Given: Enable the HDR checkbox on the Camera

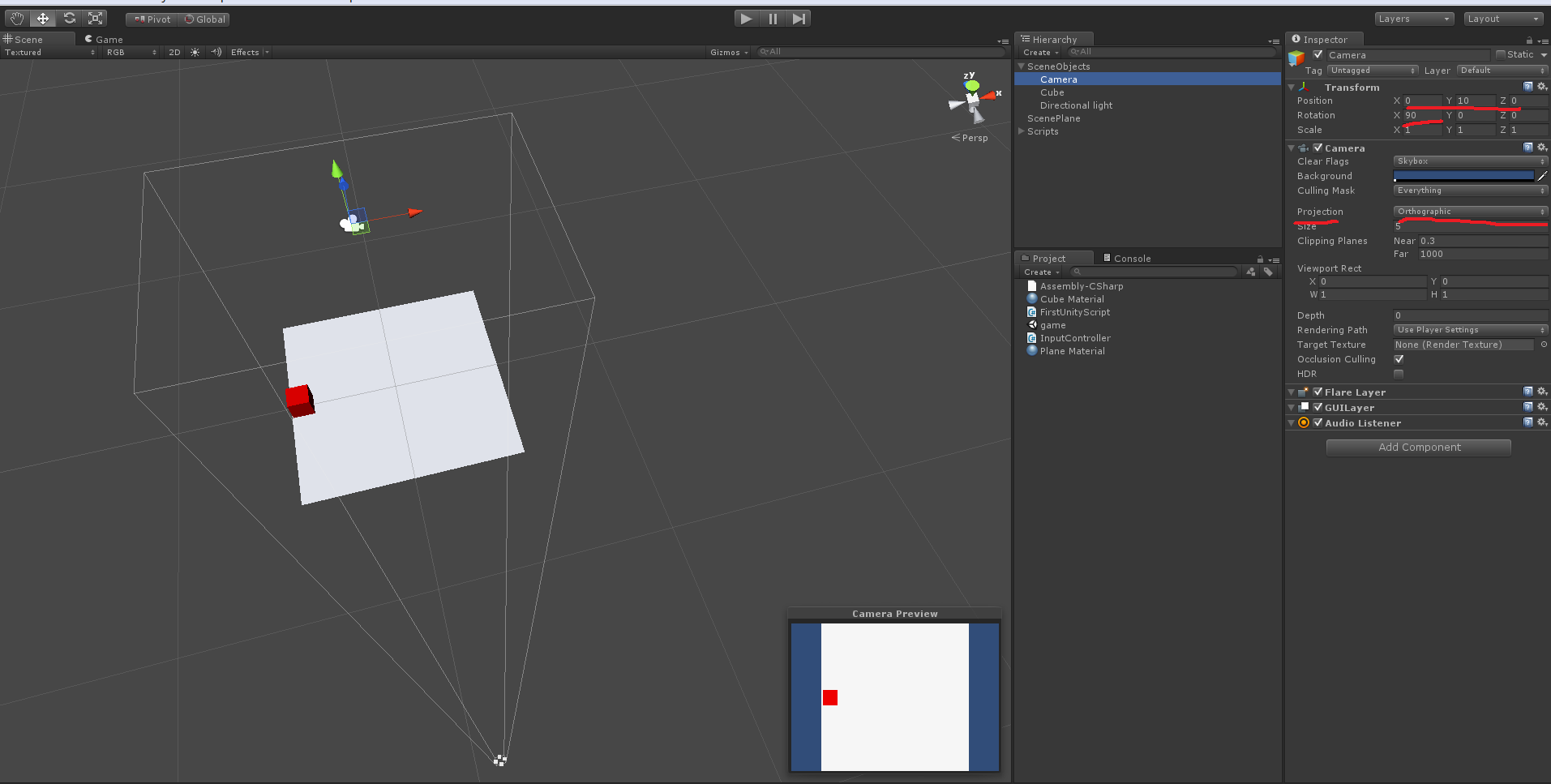Looking at the screenshot, I should (x=1398, y=374).
